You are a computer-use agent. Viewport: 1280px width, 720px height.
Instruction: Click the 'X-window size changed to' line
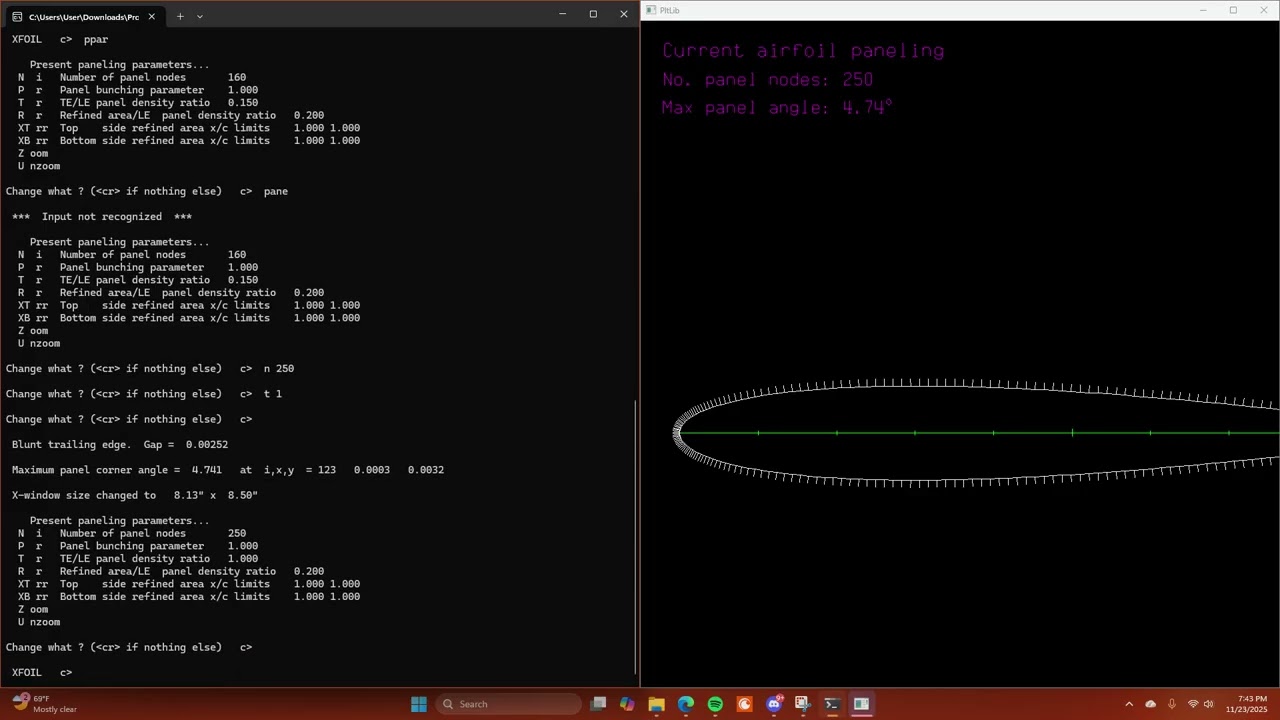[135, 495]
